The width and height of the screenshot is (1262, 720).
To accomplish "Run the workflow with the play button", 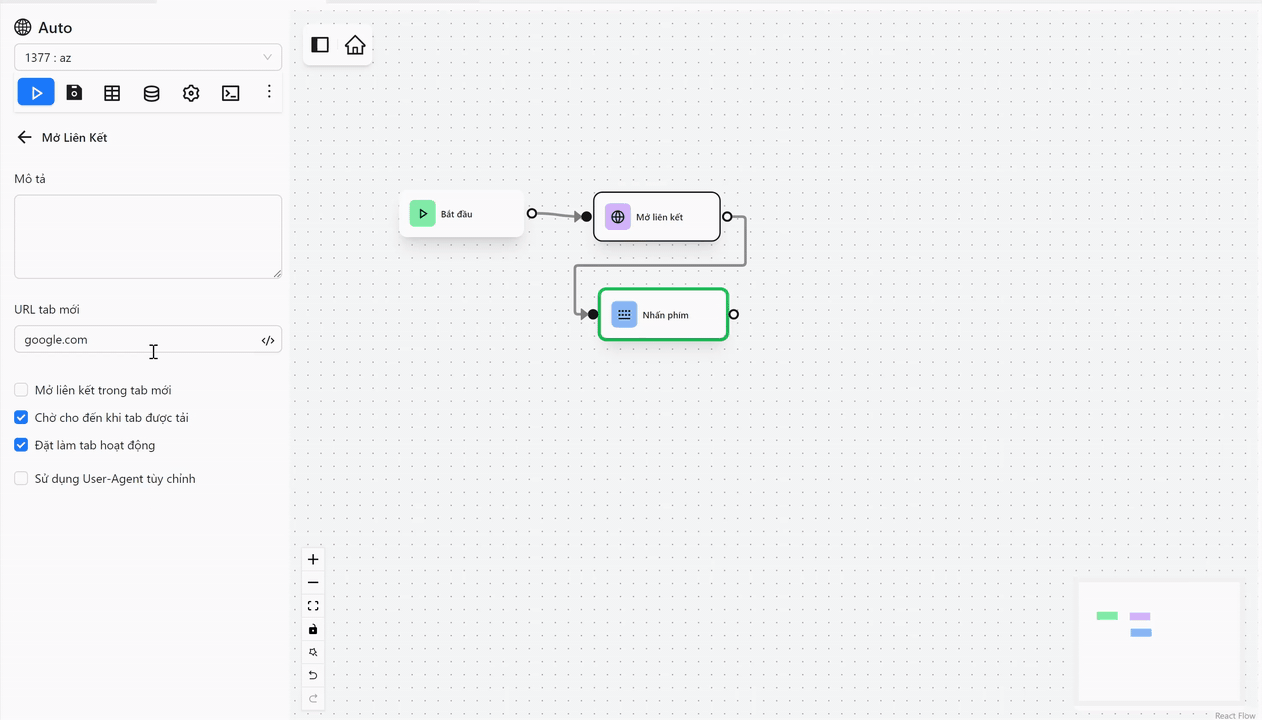I will tap(36, 92).
